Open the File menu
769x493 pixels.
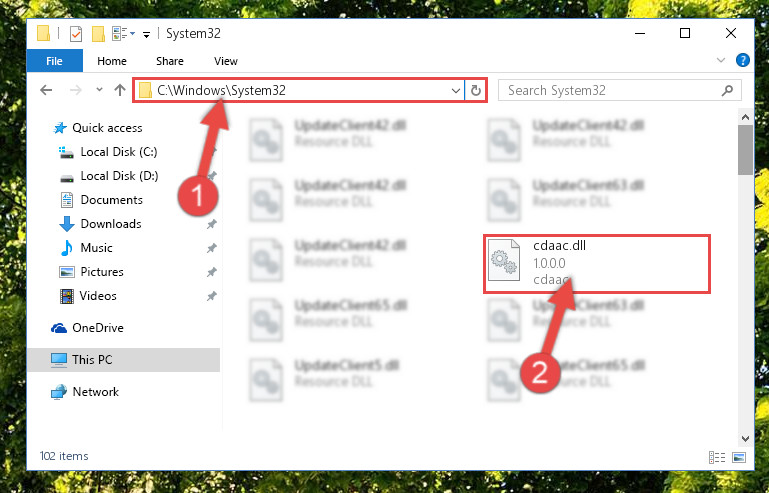[54, 61]
